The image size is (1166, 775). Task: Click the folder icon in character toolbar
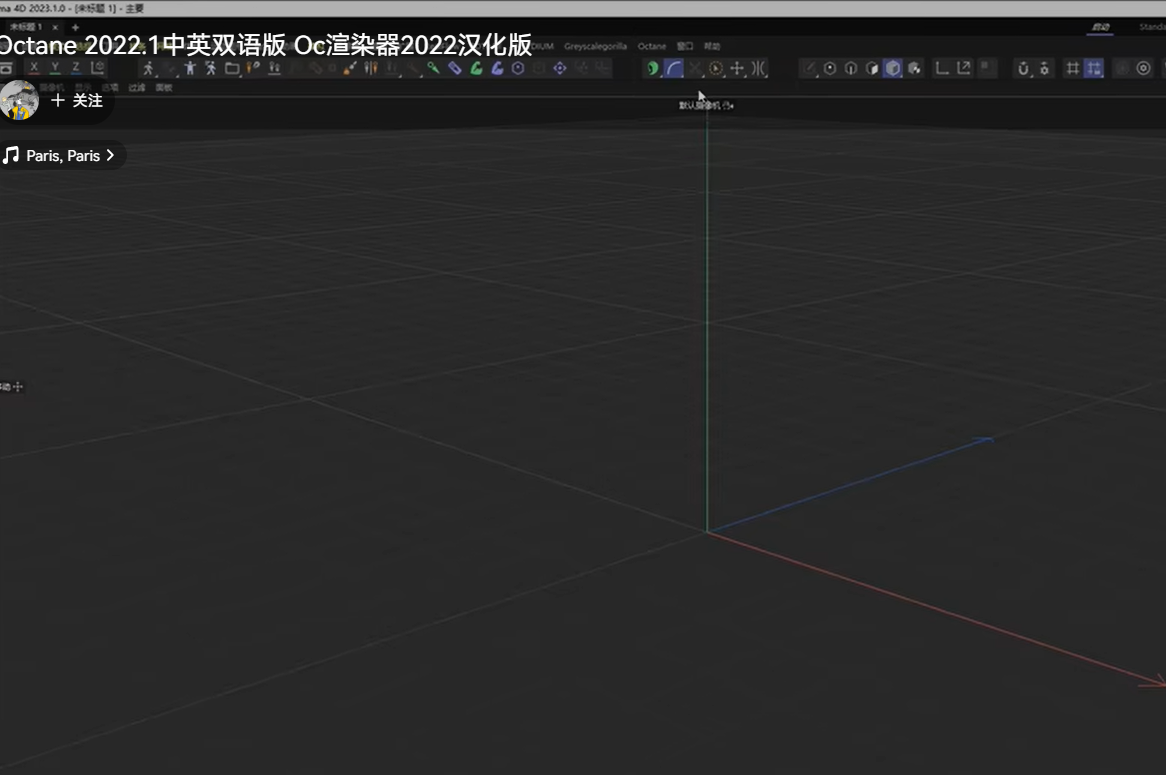pyautogui.click(x=232, y=68)
